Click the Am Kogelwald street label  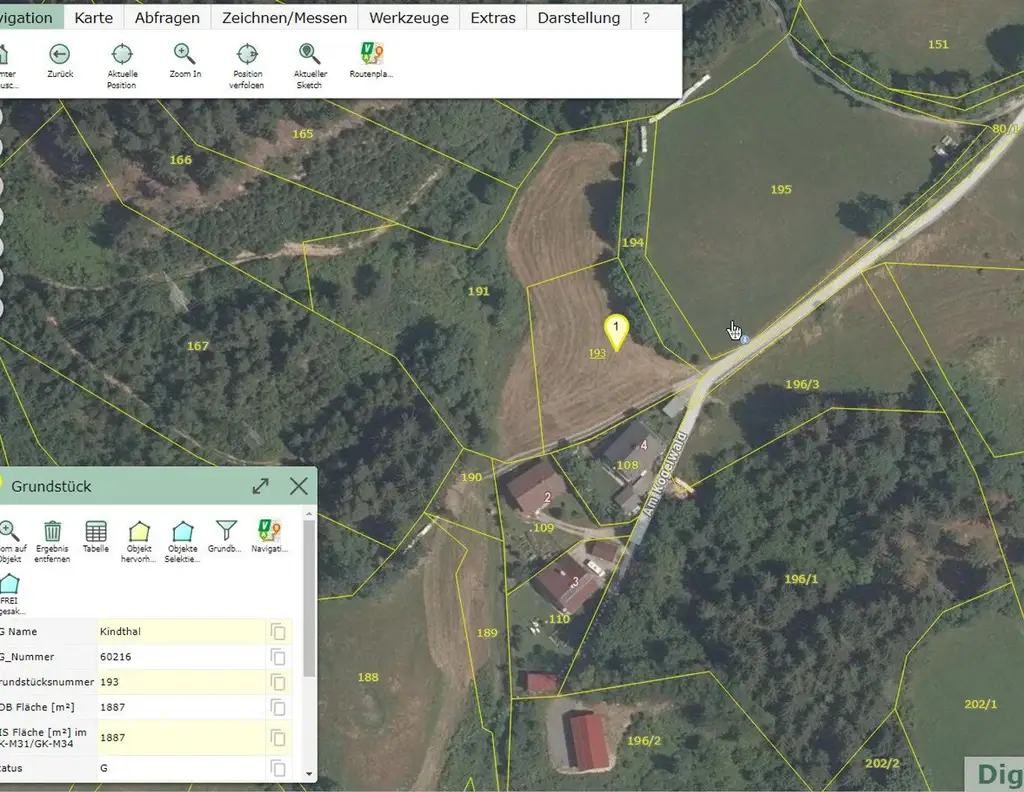(x=665, y=474)
